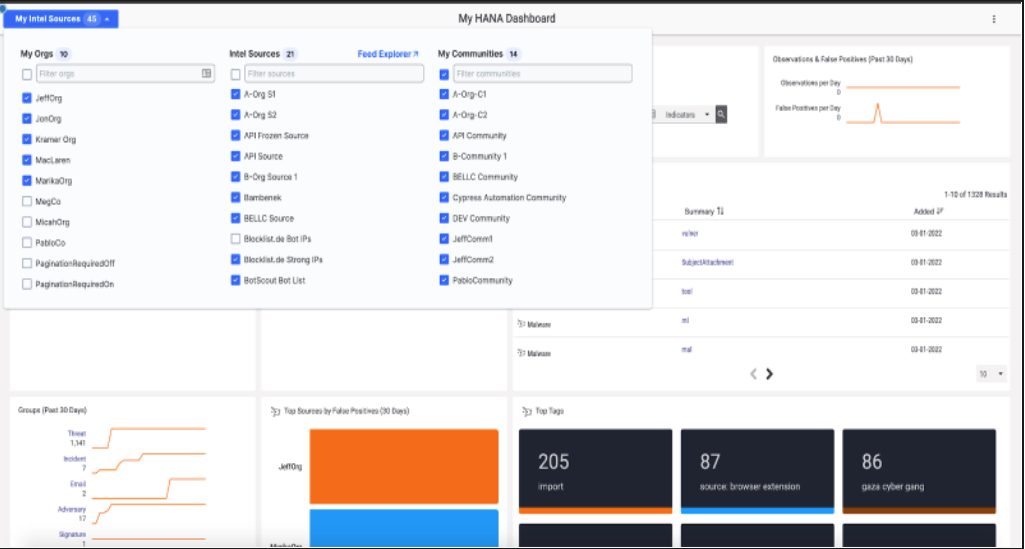Uncheck JeffComm1 community
Viewport: 1025px width, 549px height.
point(445,239)
